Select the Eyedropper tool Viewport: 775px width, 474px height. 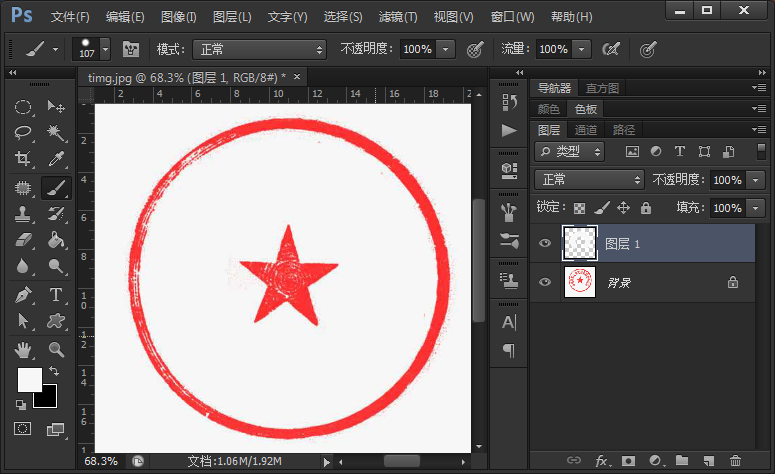[56, 158]
